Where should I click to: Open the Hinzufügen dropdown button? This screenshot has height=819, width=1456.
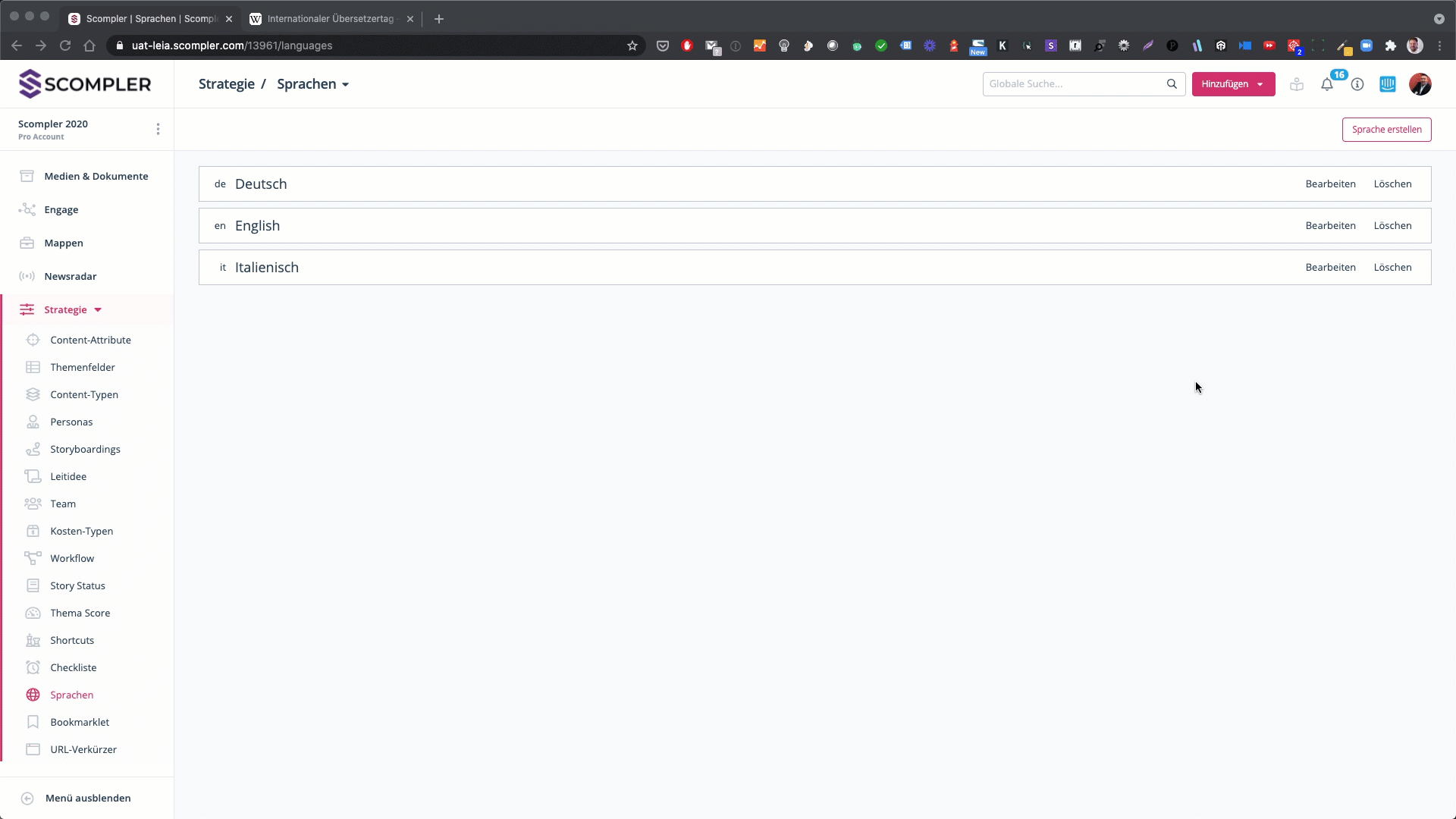coord(1233,84)
